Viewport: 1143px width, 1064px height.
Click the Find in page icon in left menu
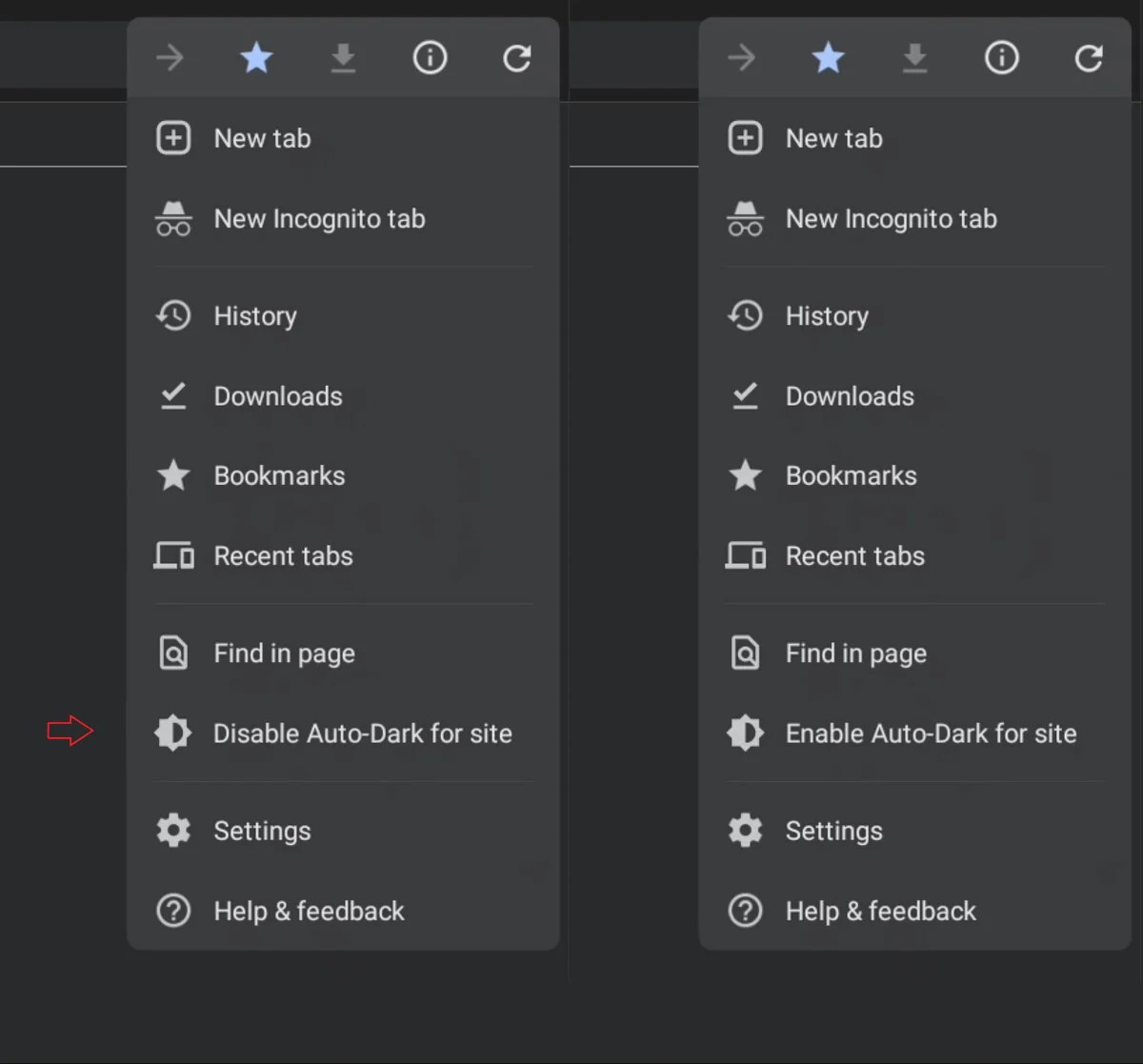173,653
